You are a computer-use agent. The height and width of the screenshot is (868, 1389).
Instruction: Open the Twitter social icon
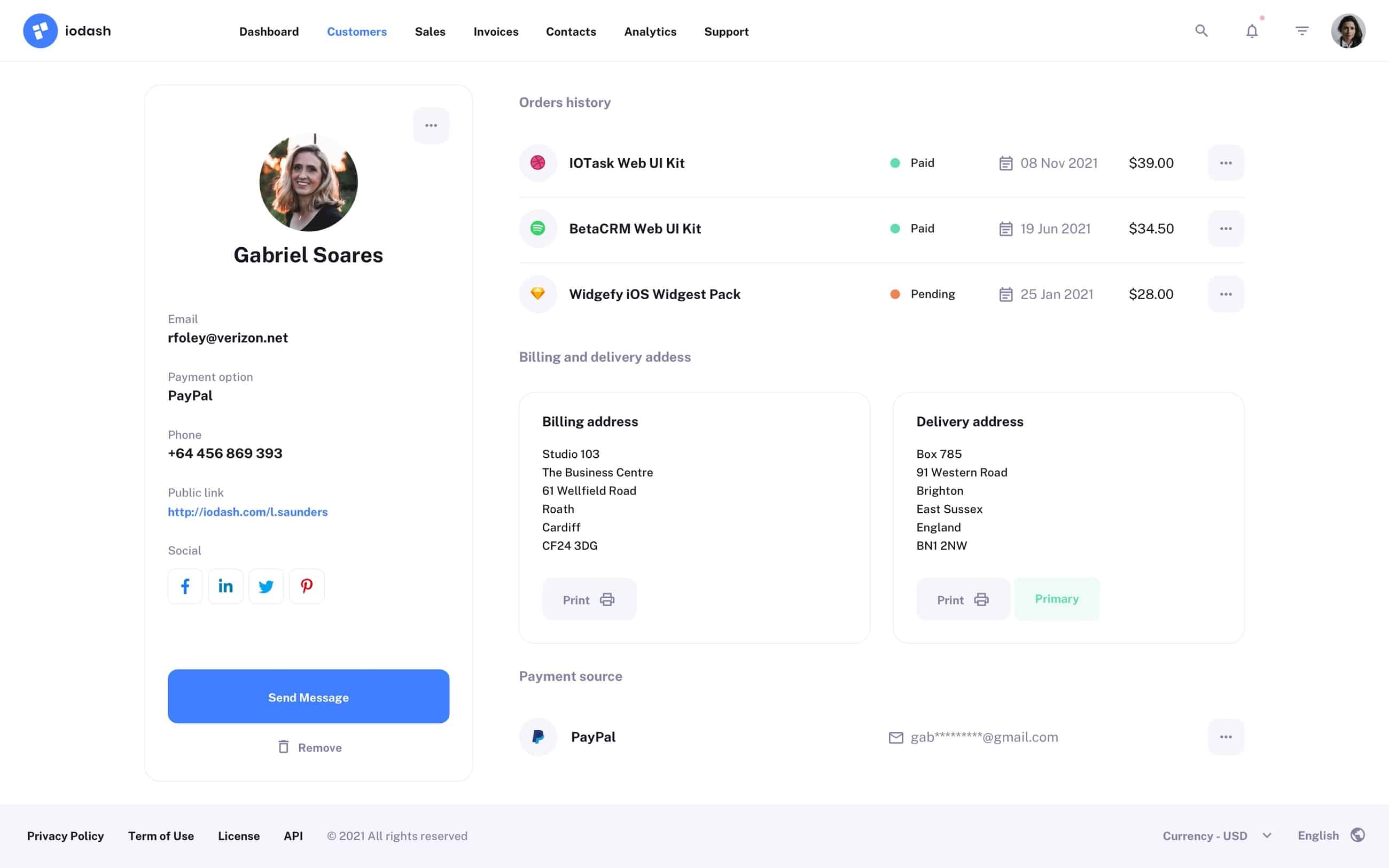267,586
